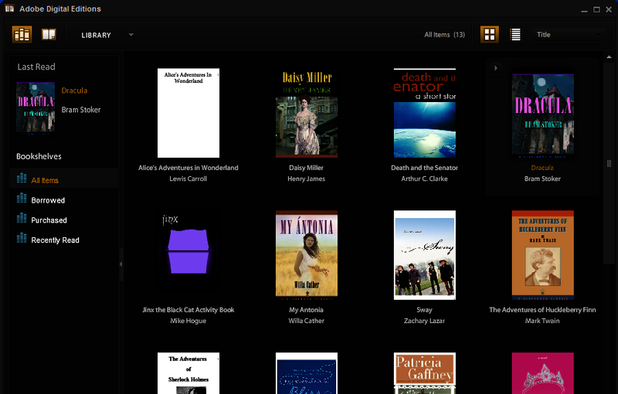
Task: Open Daisy Miller book cover
Action: pyautogui.click(x=307, y=113)
